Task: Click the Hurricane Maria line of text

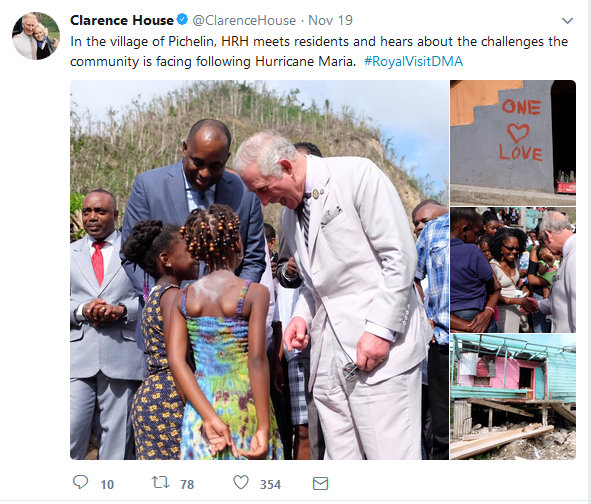Action: coord(213,61)
